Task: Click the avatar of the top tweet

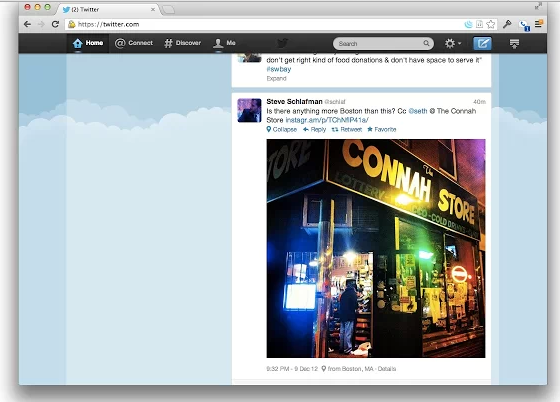Action: [x=249, y=58]
